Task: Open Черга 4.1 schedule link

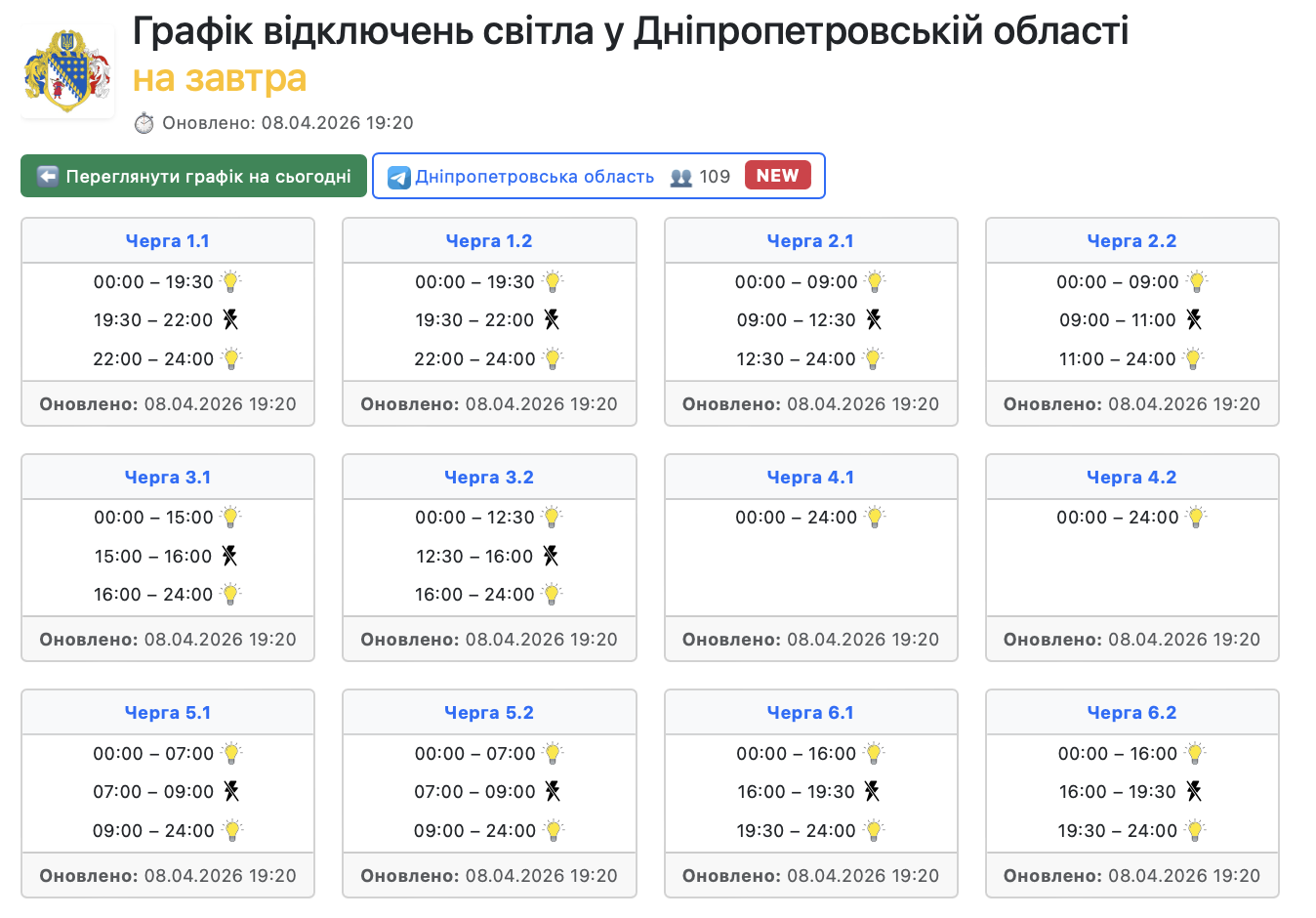Action: point(810,478)
